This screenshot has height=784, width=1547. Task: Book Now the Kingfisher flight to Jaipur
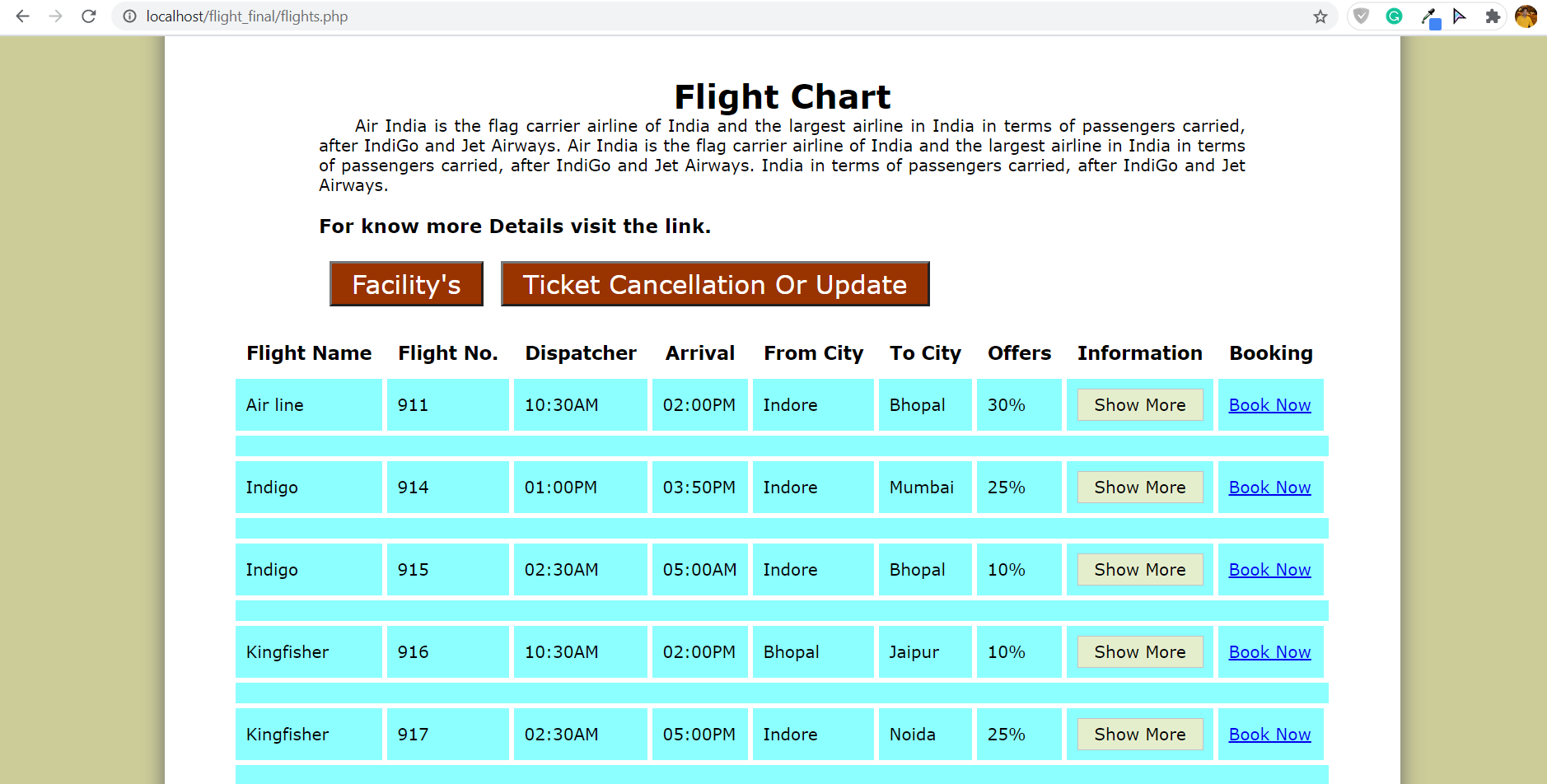click(1269, 651)
